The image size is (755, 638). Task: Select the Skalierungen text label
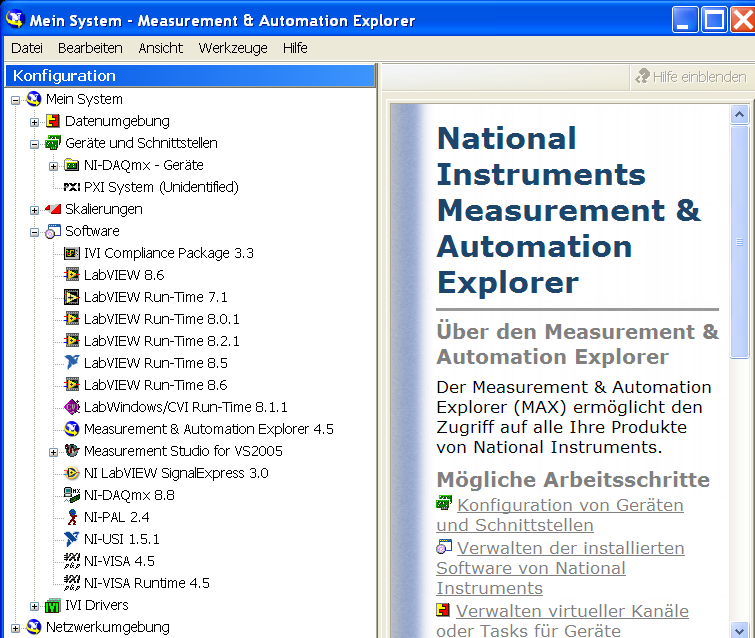104,209
